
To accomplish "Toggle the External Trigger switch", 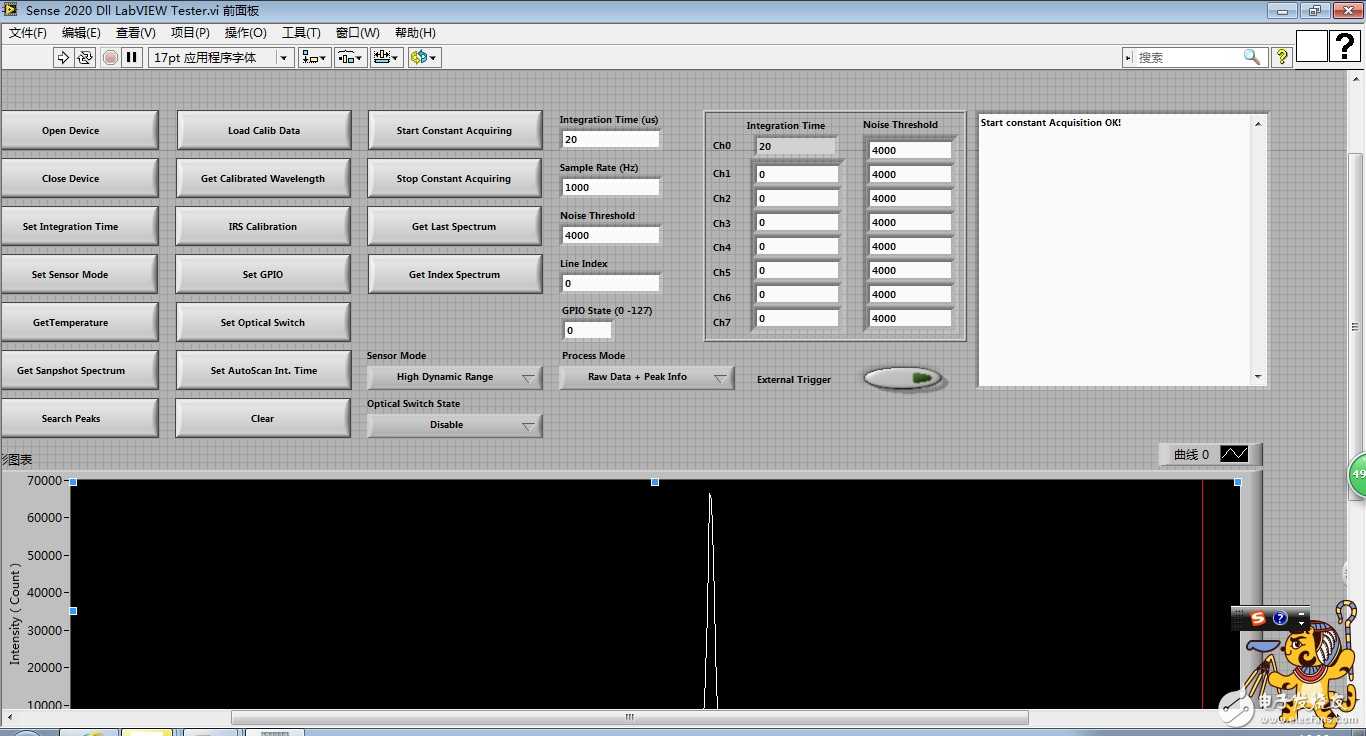I will click(902, 378).
